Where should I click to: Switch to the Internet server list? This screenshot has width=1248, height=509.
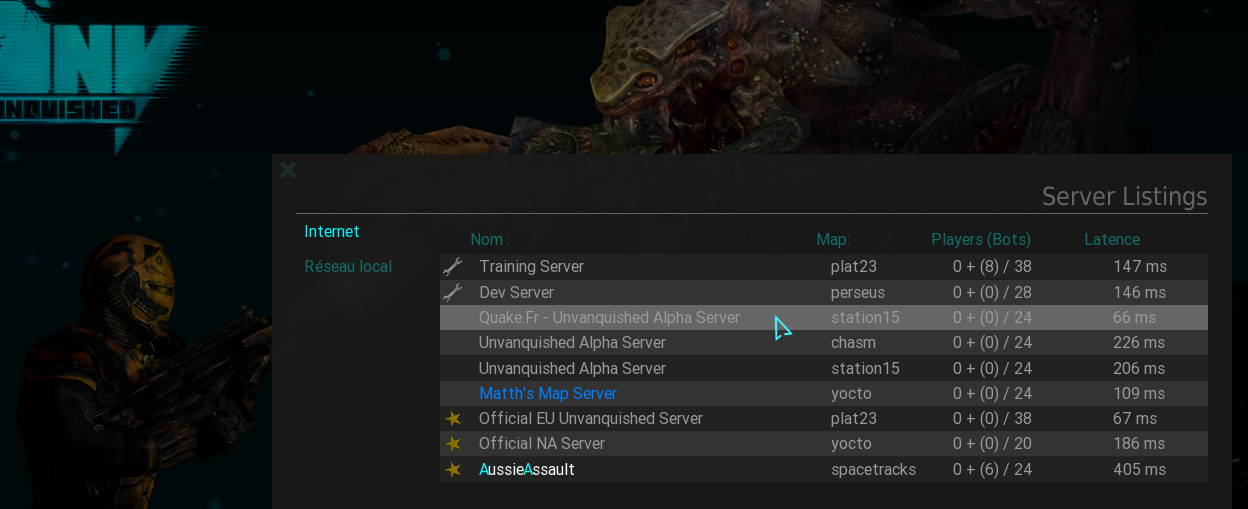(332, 231)
